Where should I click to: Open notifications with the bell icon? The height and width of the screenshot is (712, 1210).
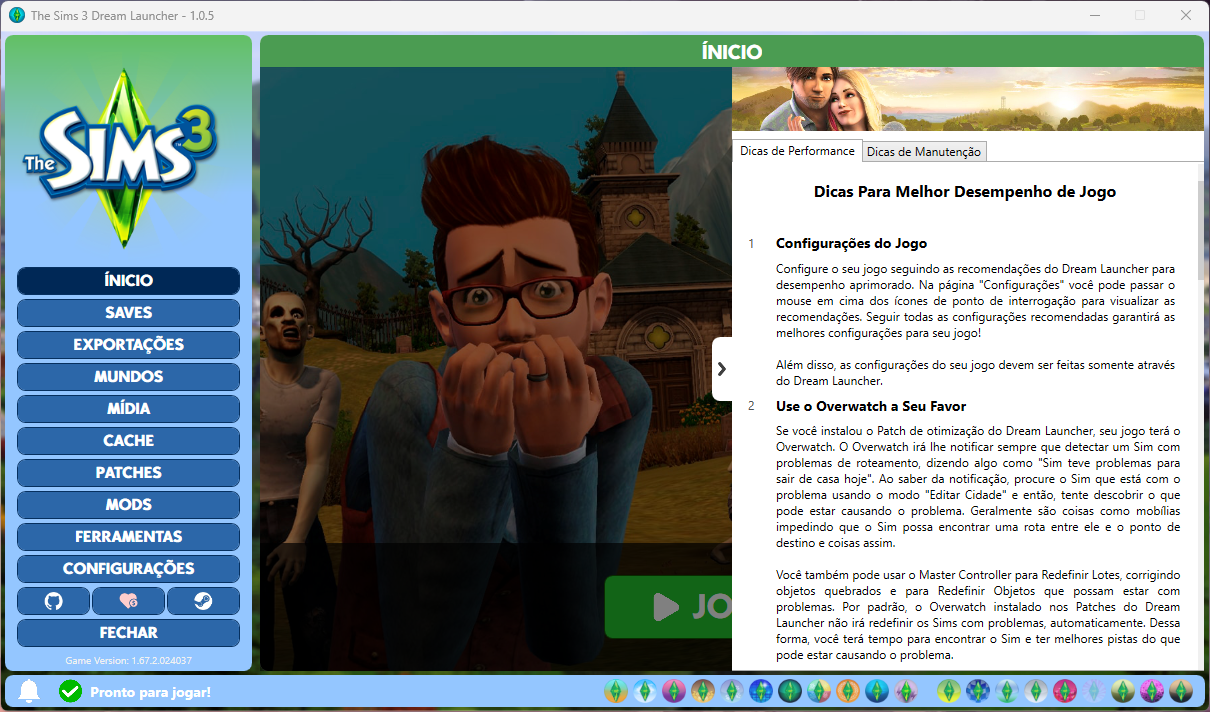29,691
